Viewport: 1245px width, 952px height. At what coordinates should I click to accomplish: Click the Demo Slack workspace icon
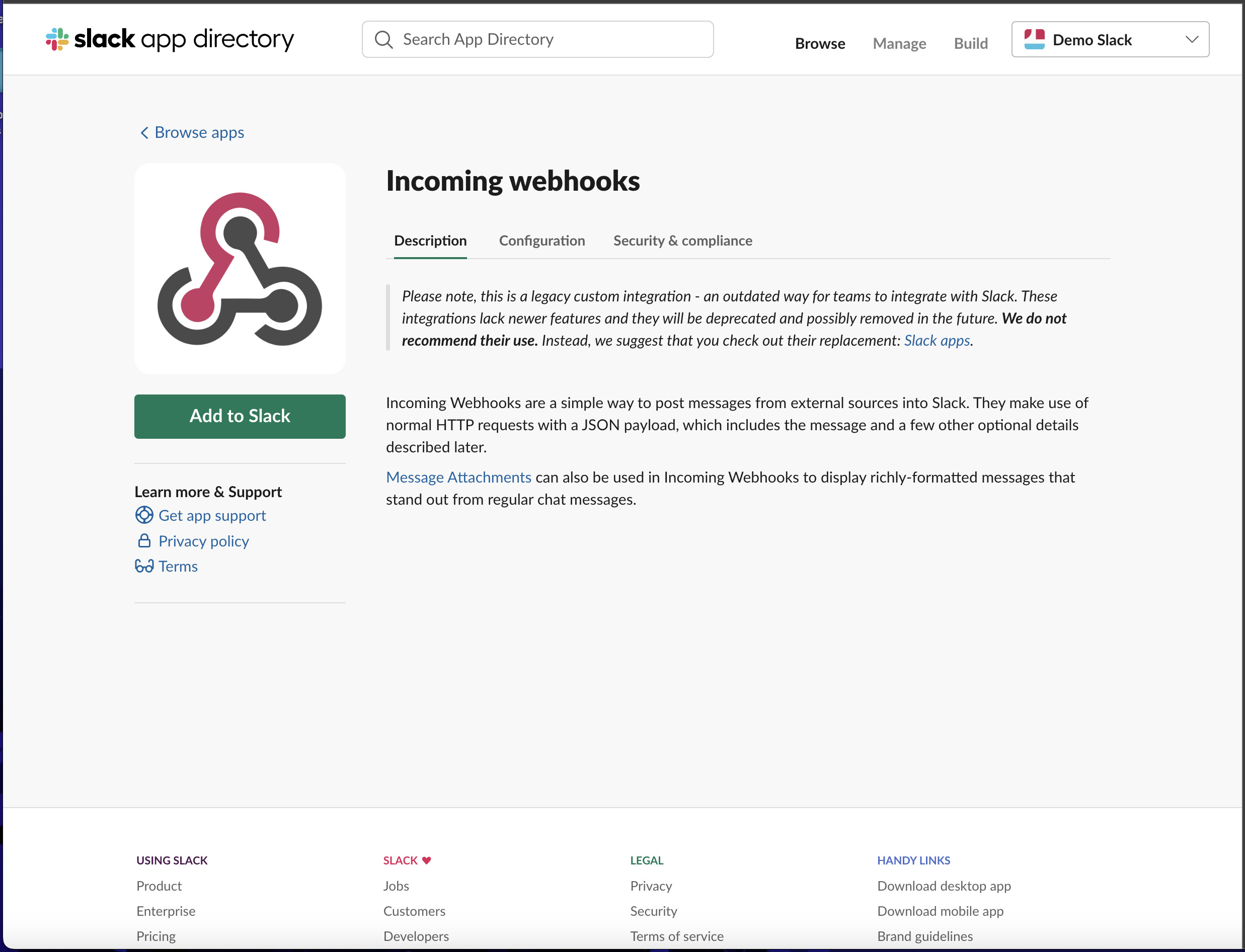1034,39
